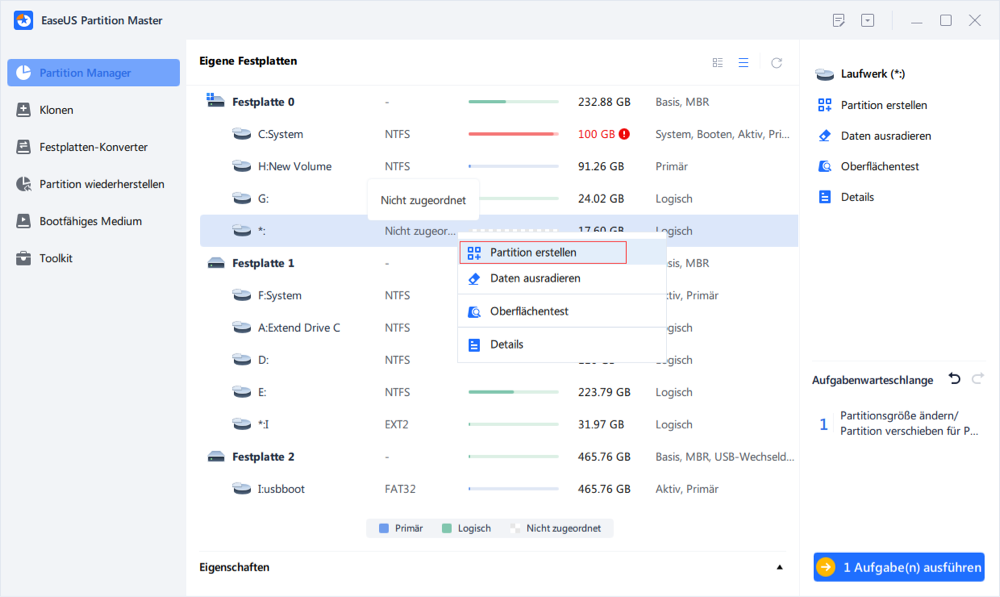The image size is (1000, 597).
Task: Click the Nicht zugeordnet legend swatch
Action: point(515,528)
